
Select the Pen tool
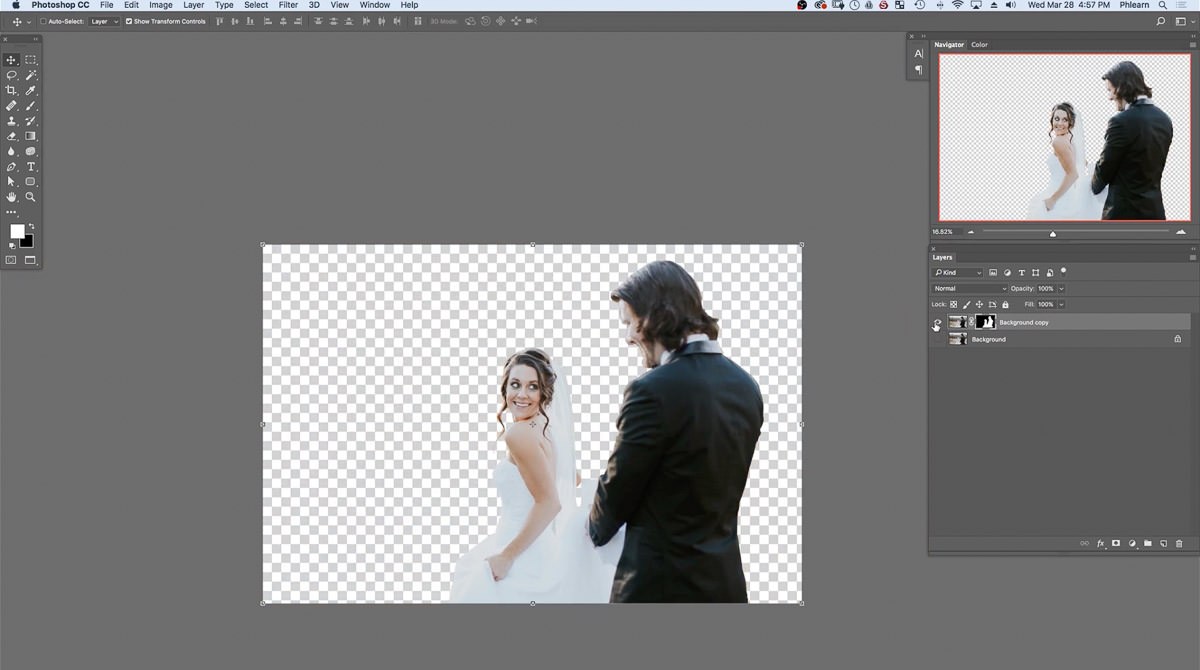tap(12, 167)
